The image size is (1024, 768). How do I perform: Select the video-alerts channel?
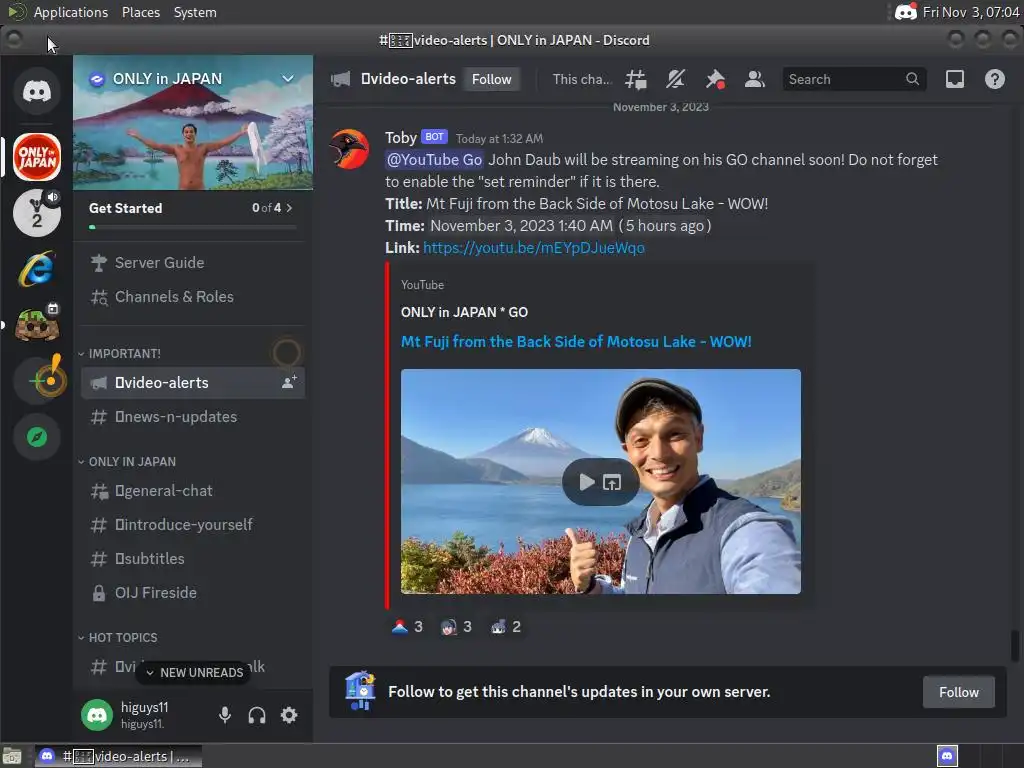click(x=193, y=383)
